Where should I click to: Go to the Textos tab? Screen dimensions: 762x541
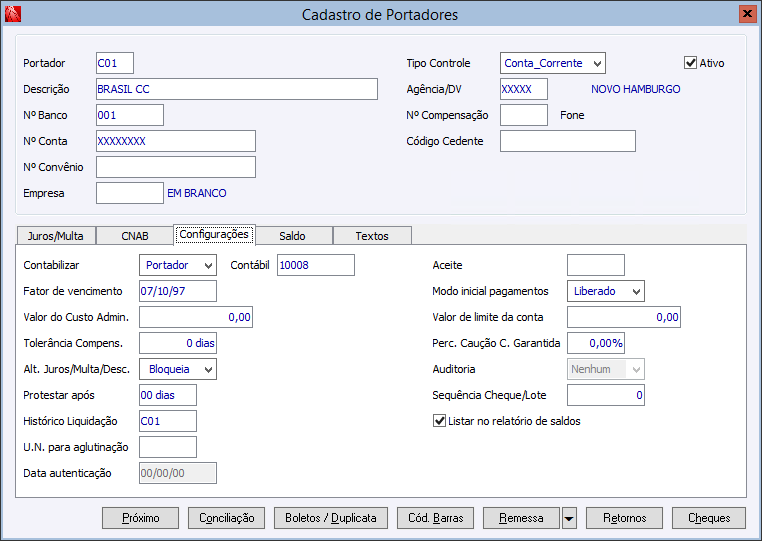371,236
